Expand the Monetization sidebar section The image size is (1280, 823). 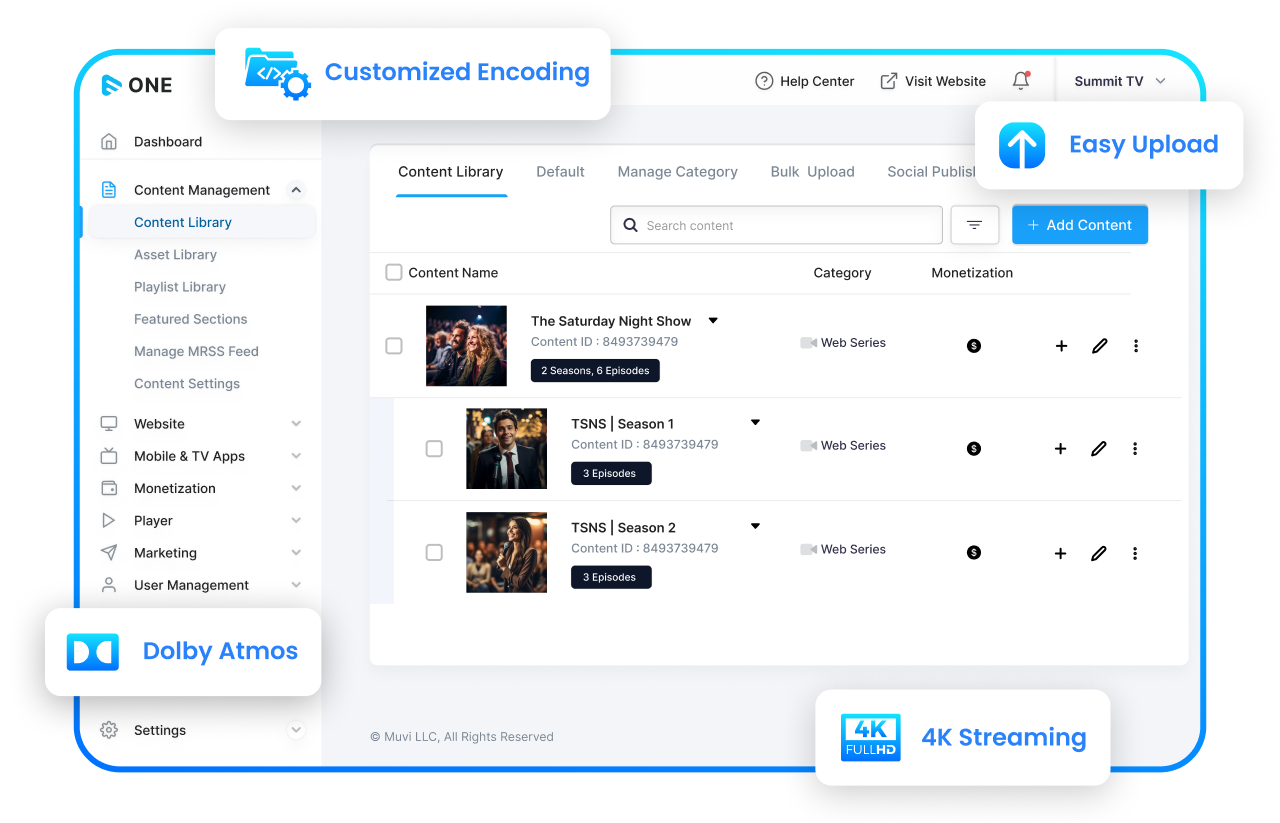coord(202,488)
